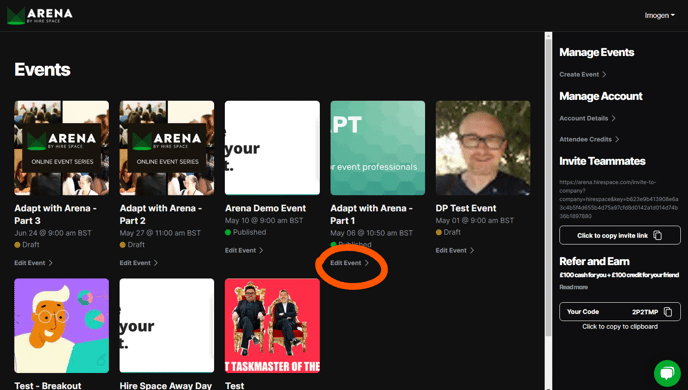Open Adapt with Arena Part 3 thumbnail
The height and width of the screenshot is (390, 688).
(61, 148)
